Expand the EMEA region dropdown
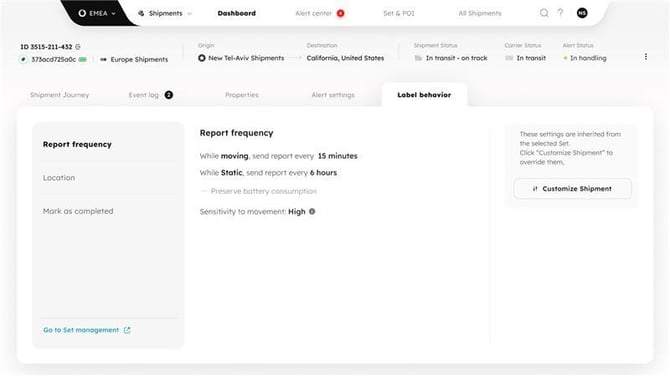 97,13
